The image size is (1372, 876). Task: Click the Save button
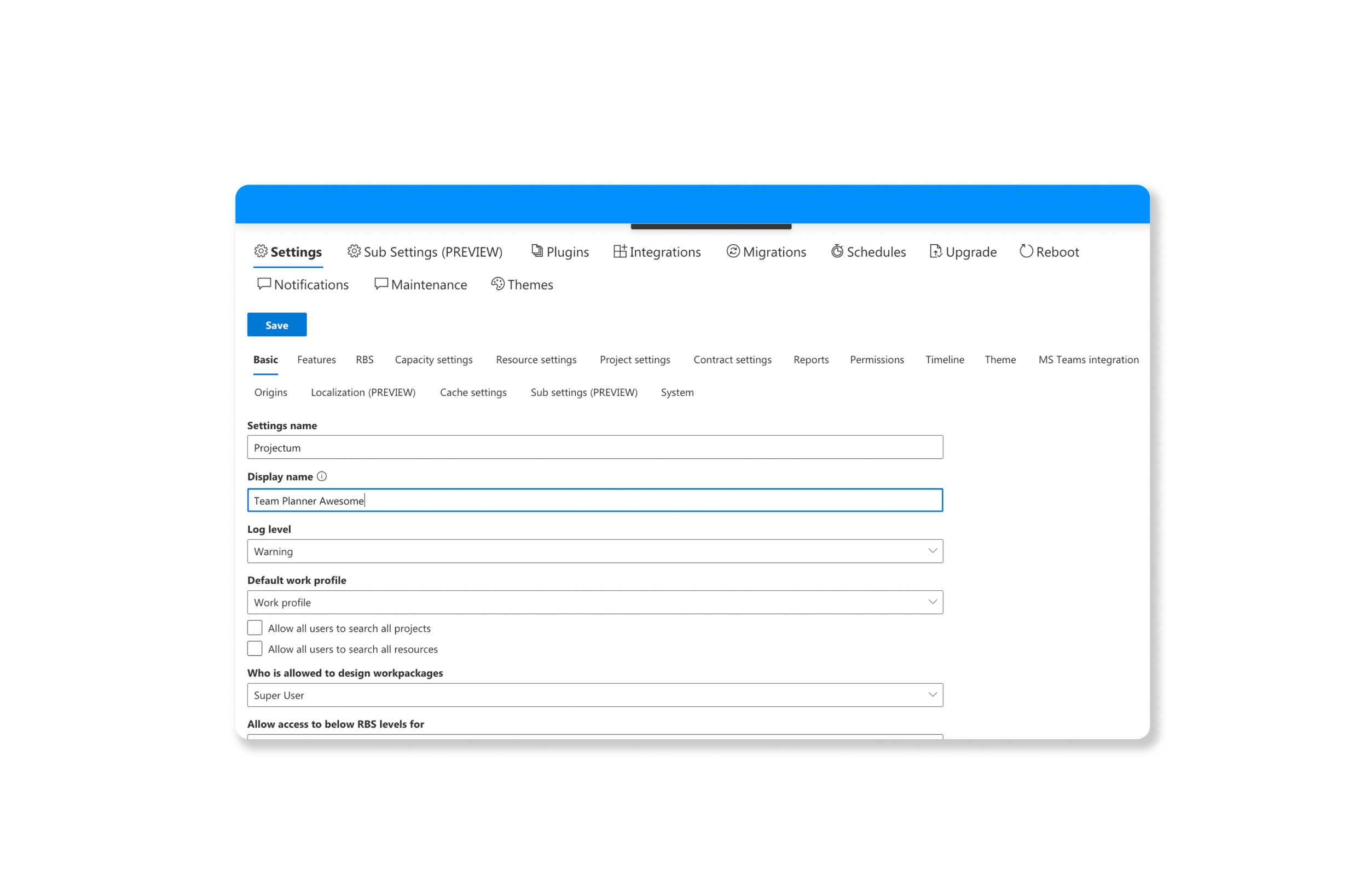[276, 324]
